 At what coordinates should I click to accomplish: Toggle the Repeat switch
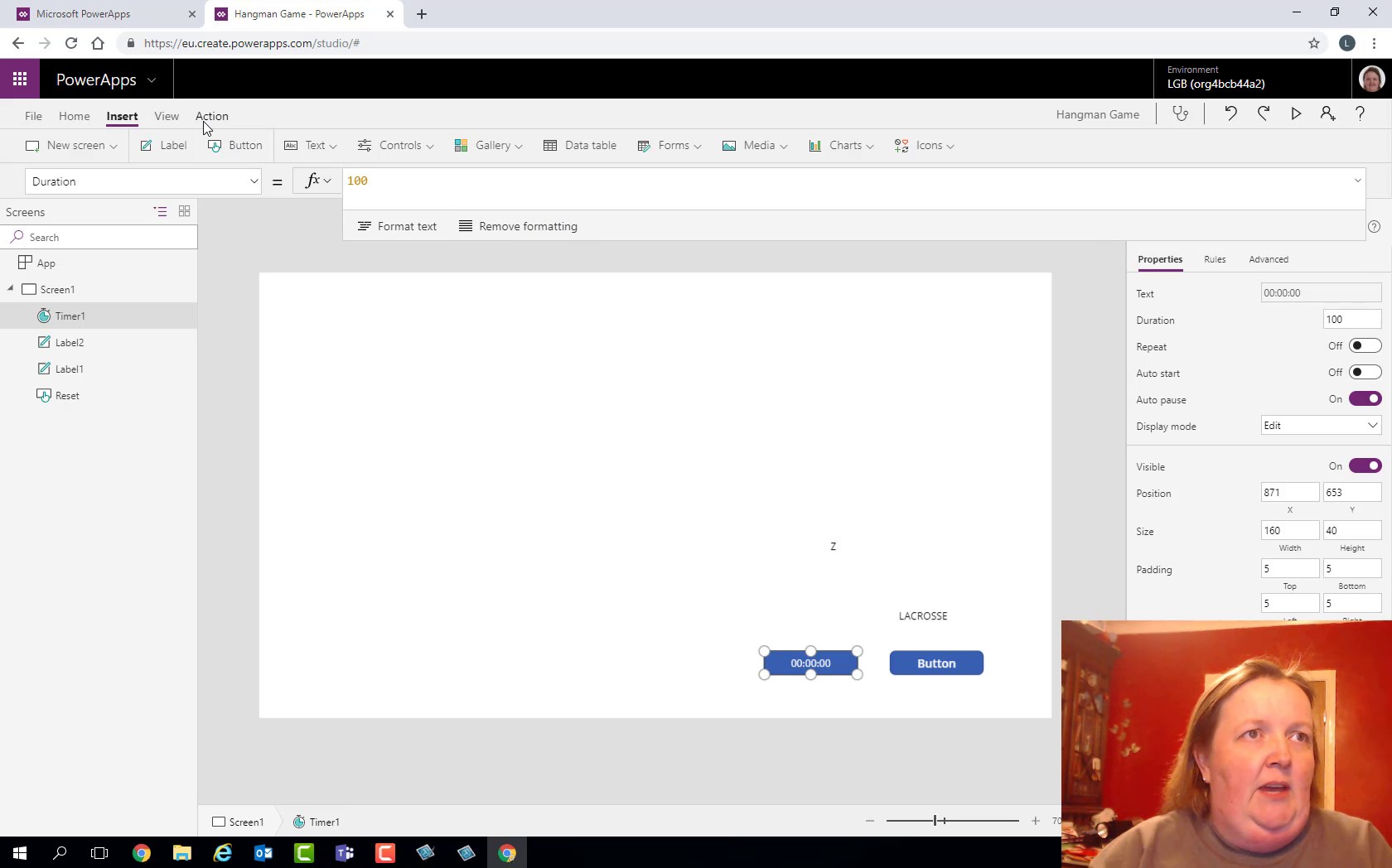(x=1365, y=345)
